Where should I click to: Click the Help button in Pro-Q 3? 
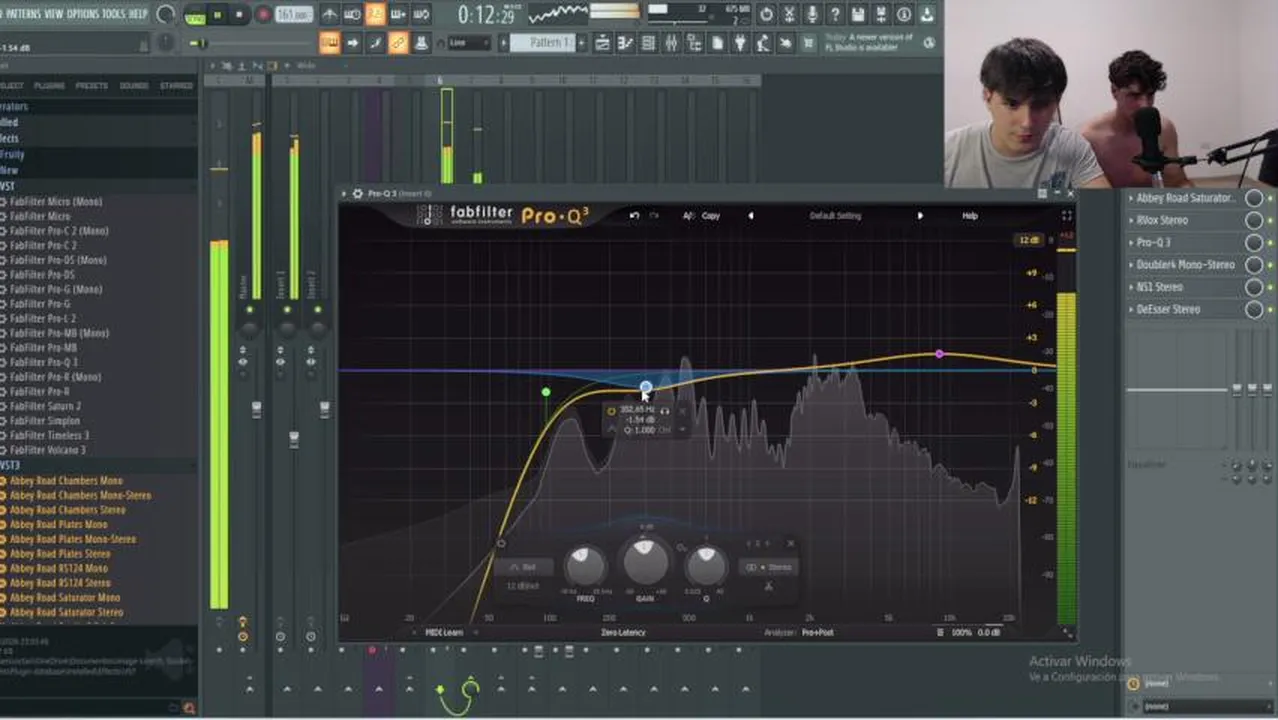[970, 216]
